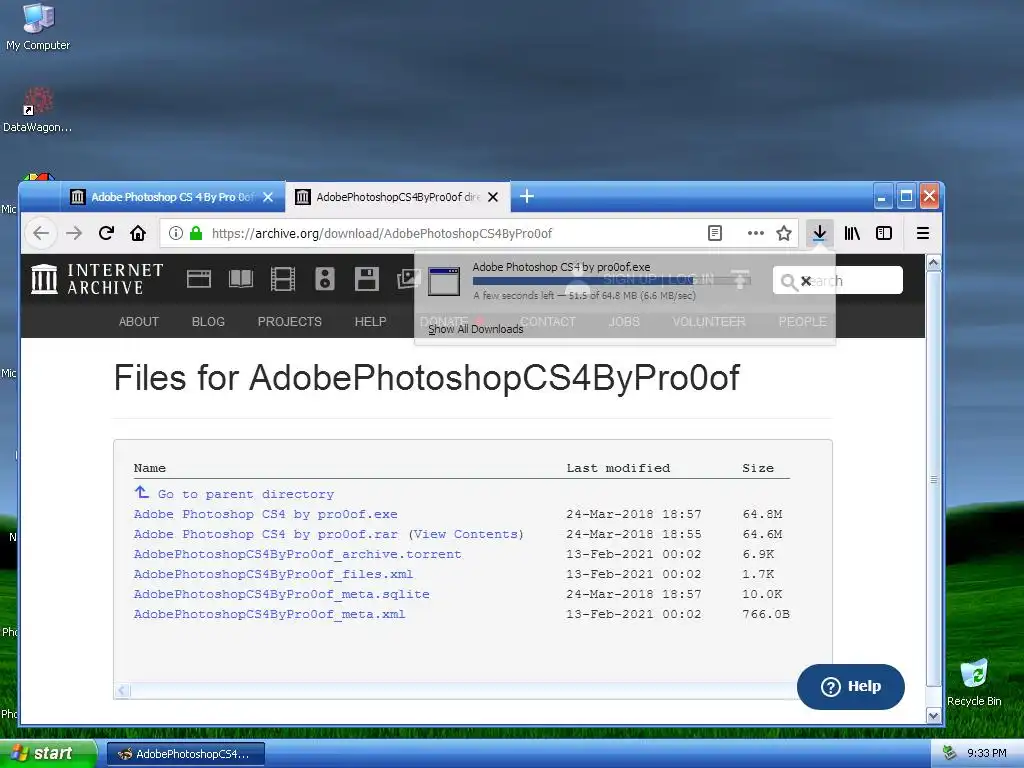This screenshot has height=768, width=1024.
Task: Open AdobePhotoshopCS4ByPro0of_archive.torrent link
Action: (x=297, y=554)
